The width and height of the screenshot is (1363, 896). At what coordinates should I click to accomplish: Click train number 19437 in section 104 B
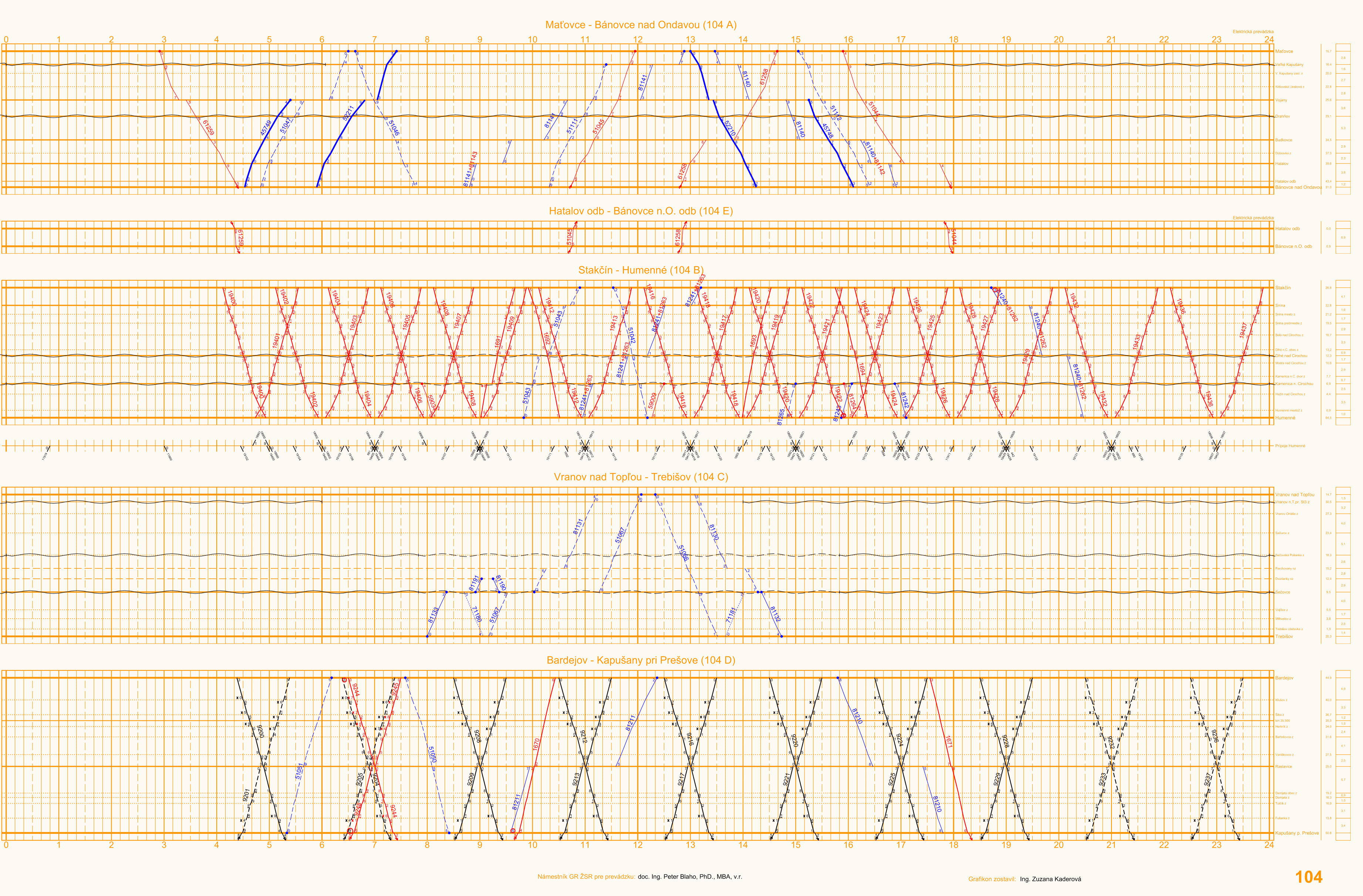click(1243, 331)
